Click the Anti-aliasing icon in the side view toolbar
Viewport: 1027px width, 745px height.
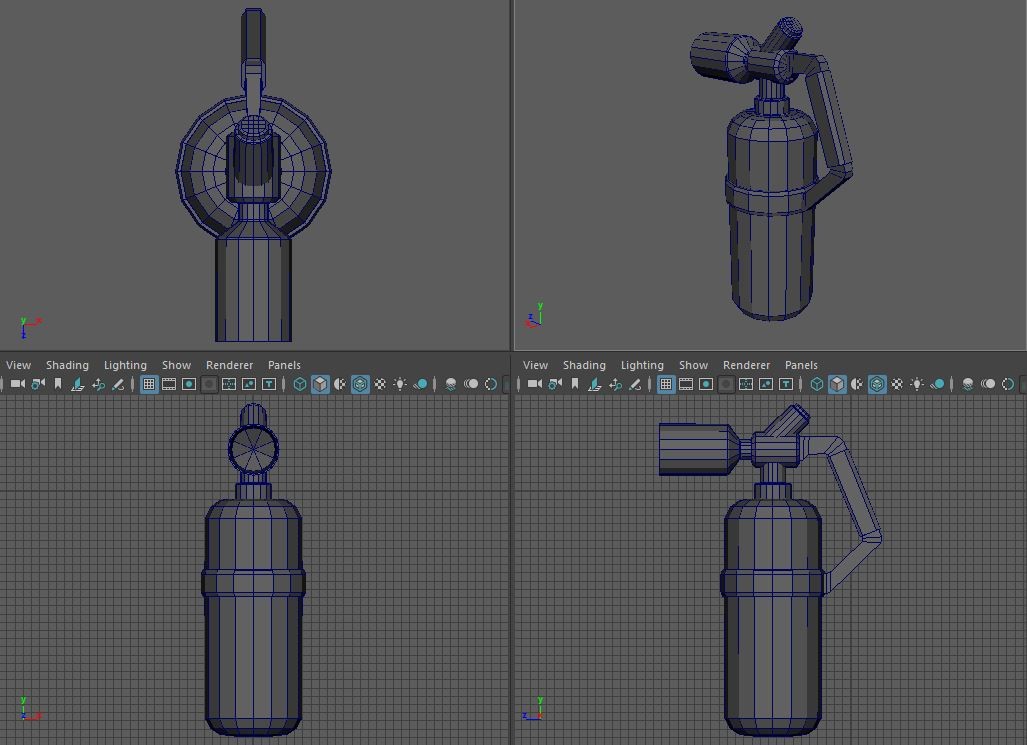click(1007, 384)
